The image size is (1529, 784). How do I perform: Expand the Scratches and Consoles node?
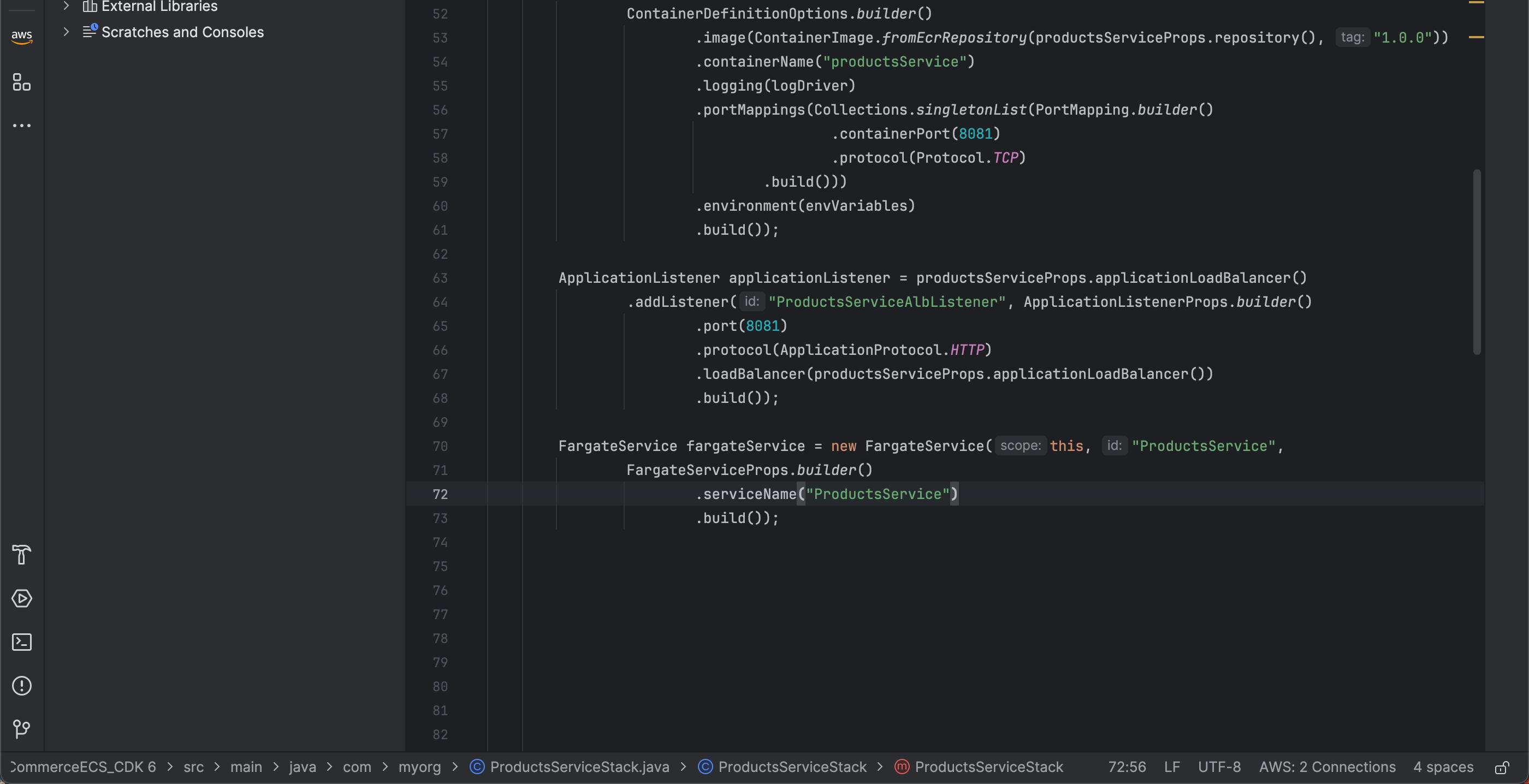point(67,32)
